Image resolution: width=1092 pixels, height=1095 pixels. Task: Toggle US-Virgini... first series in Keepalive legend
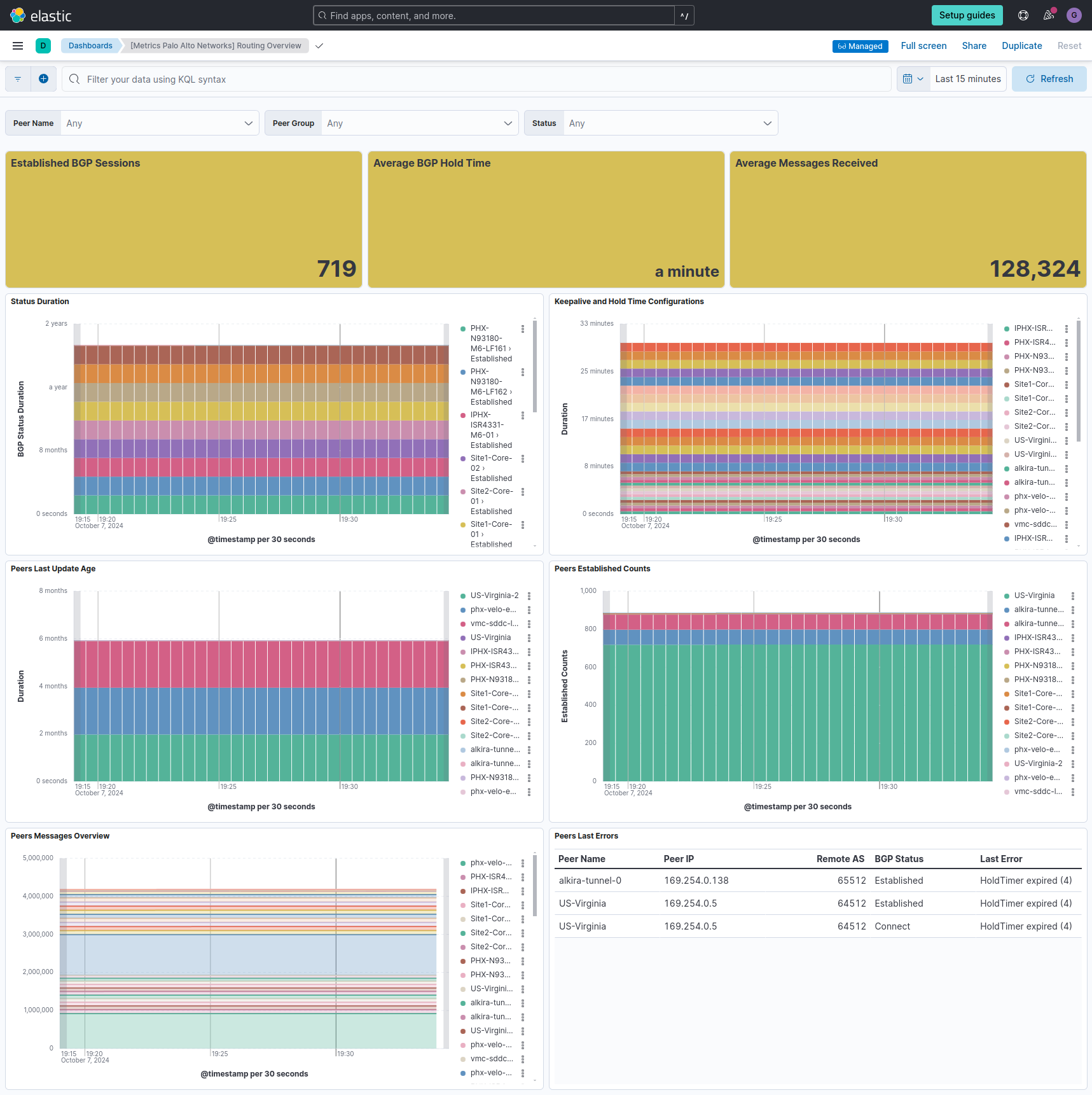pyautogui.click(x=1035, y=440)
